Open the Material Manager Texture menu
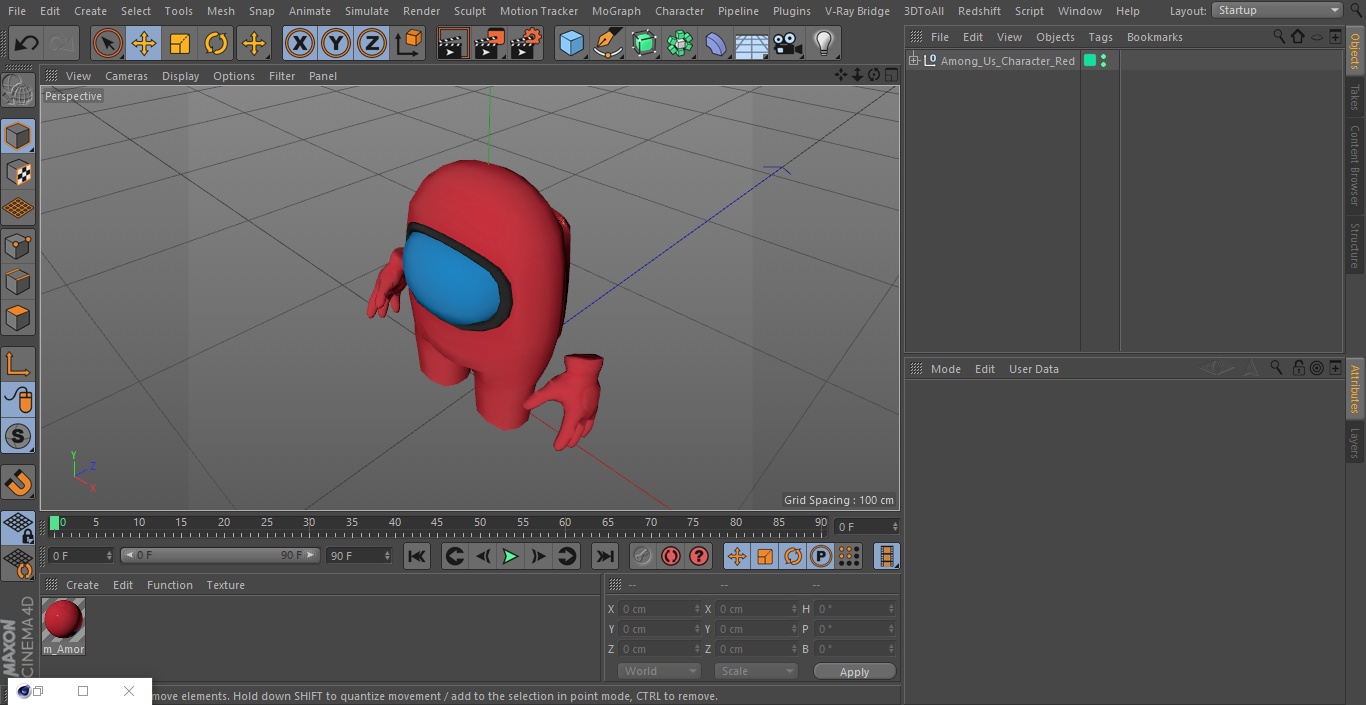Viewport: 1366px width, 705px height. tap(225, 585)
